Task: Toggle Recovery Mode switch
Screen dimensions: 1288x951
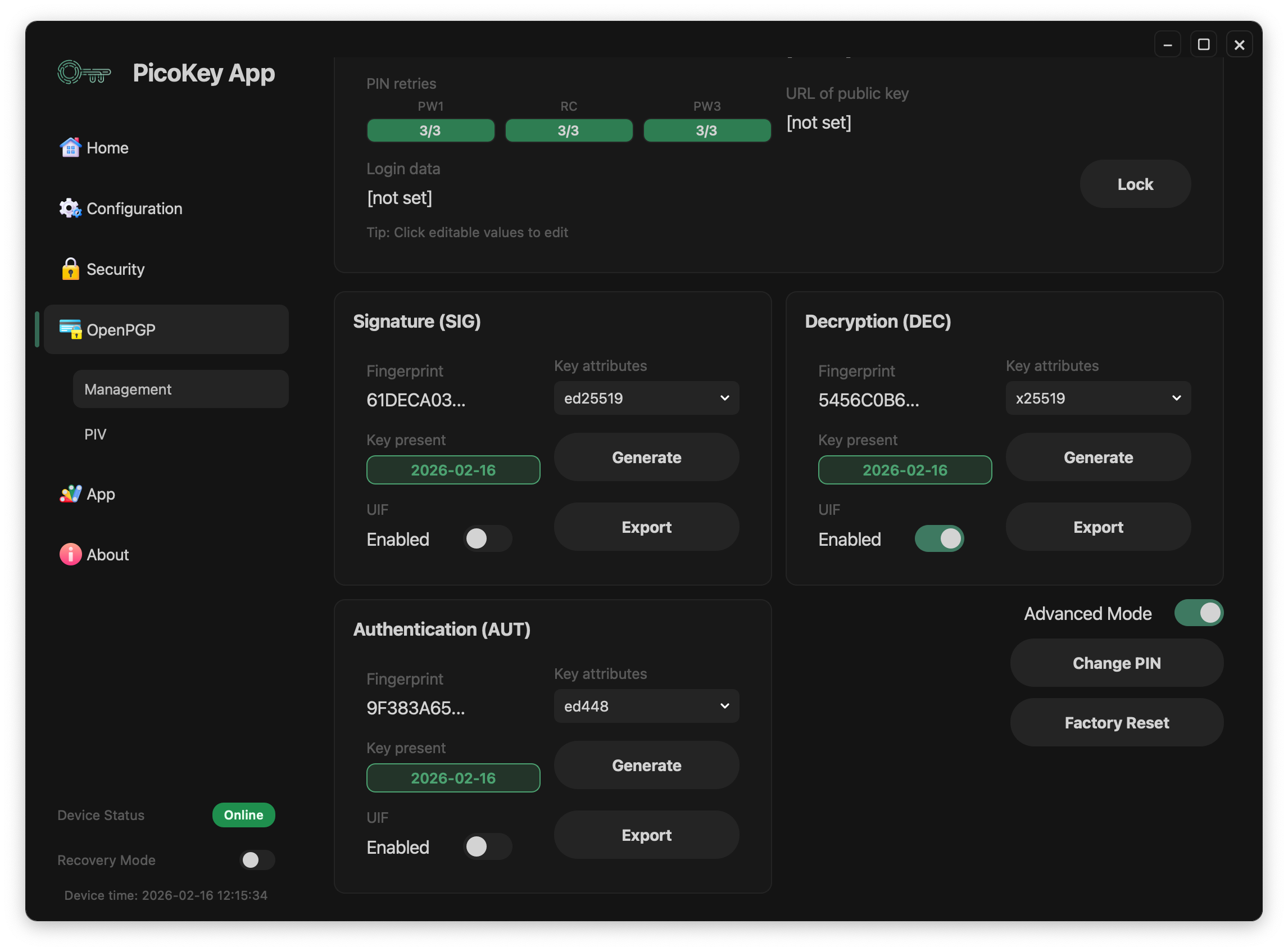Action: [x=257, y=860]
